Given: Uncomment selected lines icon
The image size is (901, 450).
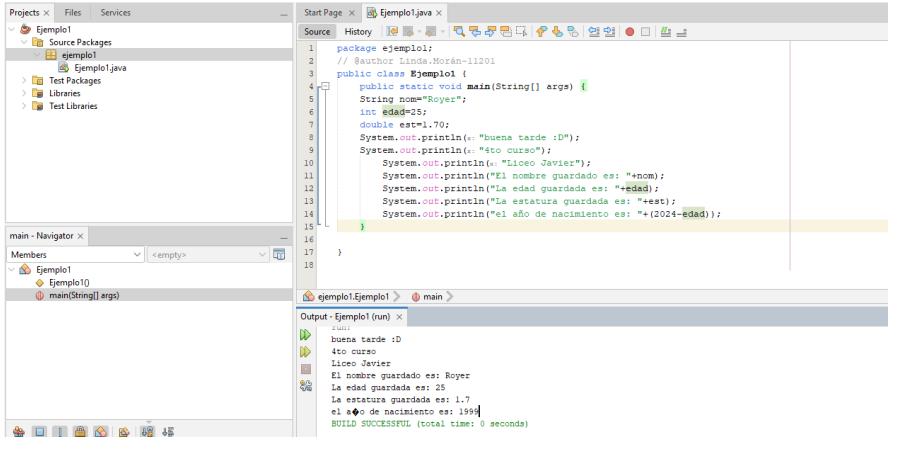Looking at the screenshot, I should [681, 32].
